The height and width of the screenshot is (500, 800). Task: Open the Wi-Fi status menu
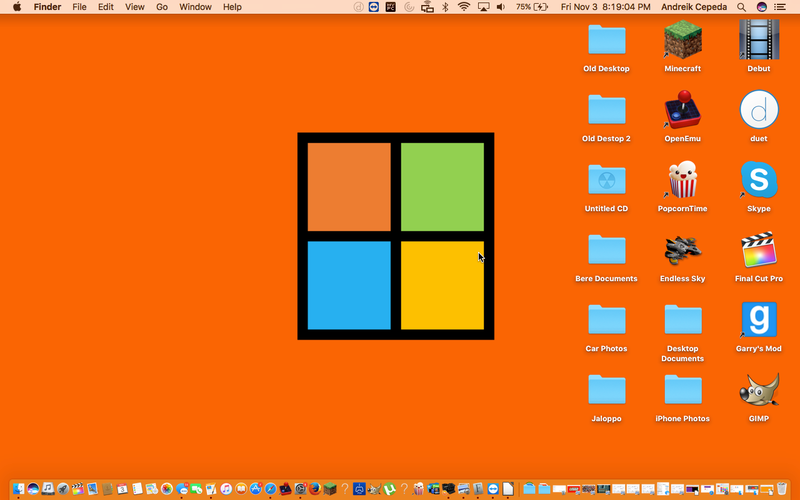(464, 7)
